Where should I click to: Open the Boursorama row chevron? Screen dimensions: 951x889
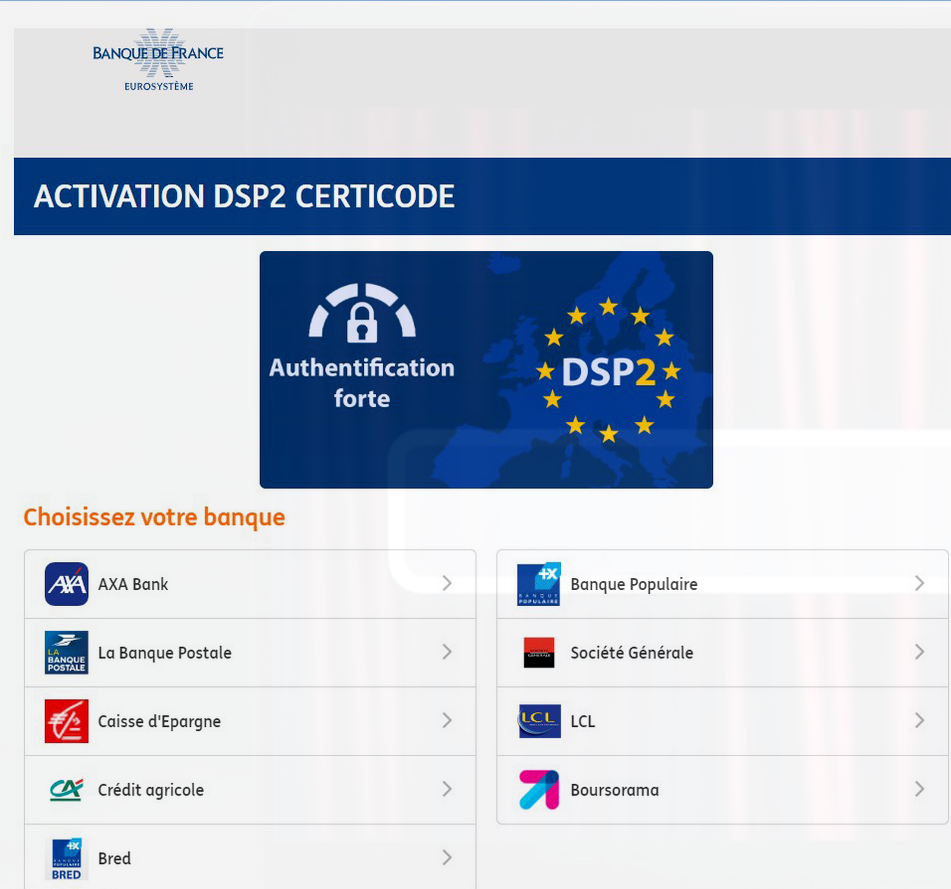(919, 789)
